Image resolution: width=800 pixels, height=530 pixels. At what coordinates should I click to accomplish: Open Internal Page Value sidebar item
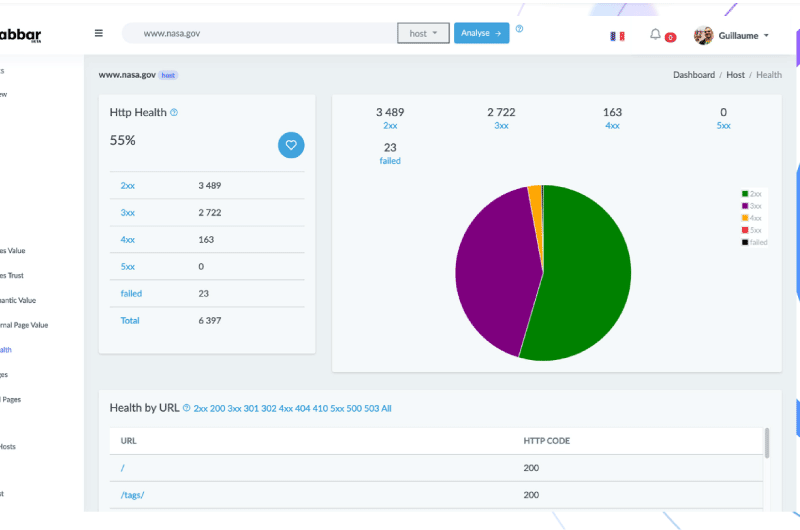24,325
